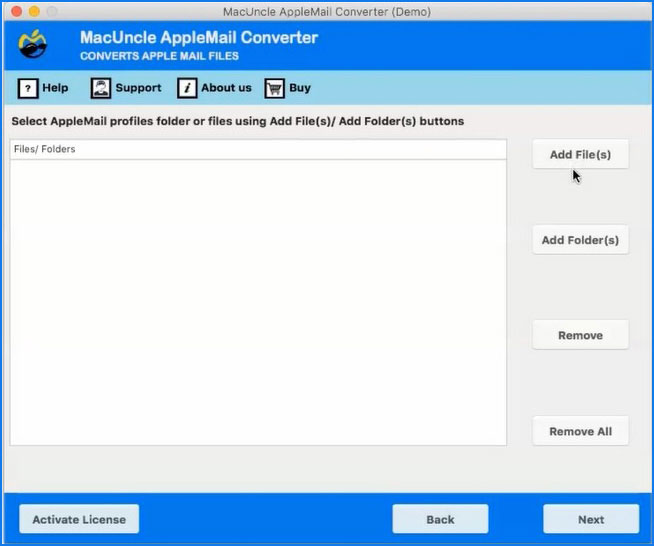This screenshot has height=546, width=654.
Task: Click inside the empty files list area
Action: tap(258, 302)
